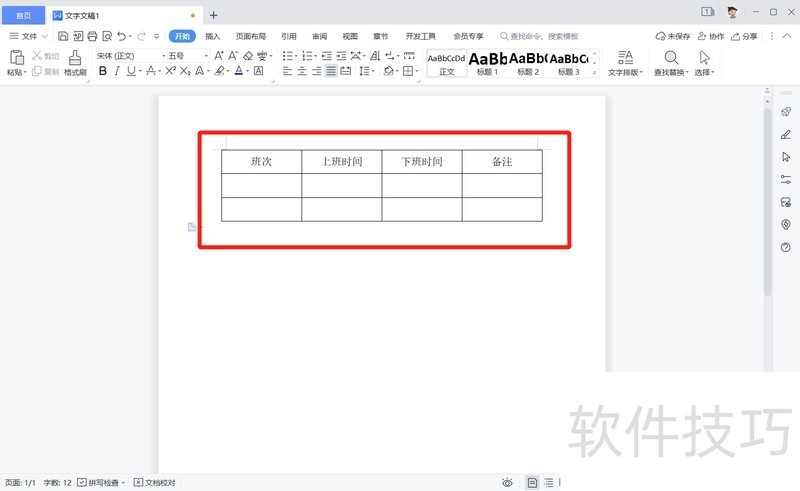Switch to Page Layout (页面布局) tab

click(251, 36)
